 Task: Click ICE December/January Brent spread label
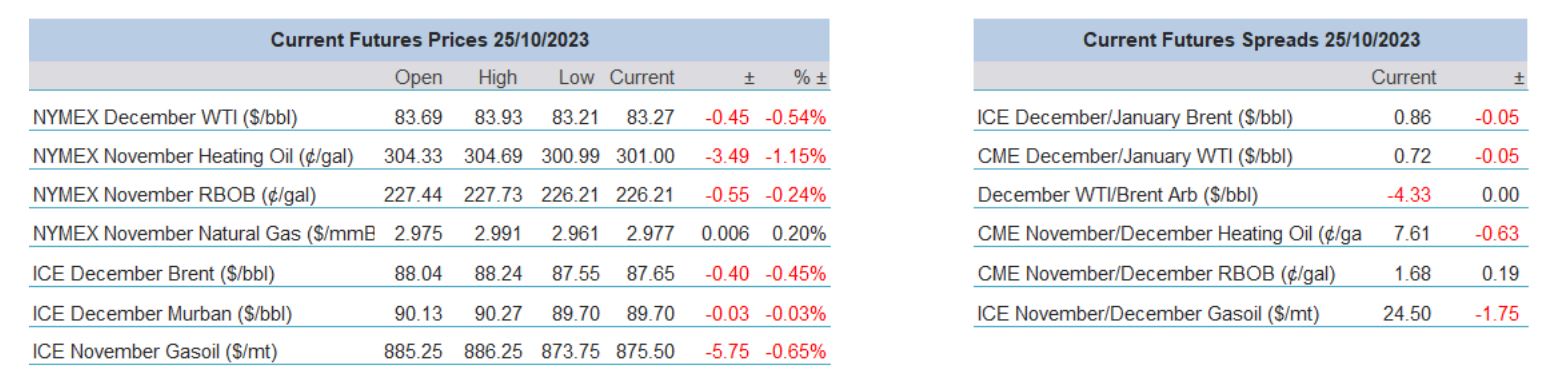(x=1134, y=119)
